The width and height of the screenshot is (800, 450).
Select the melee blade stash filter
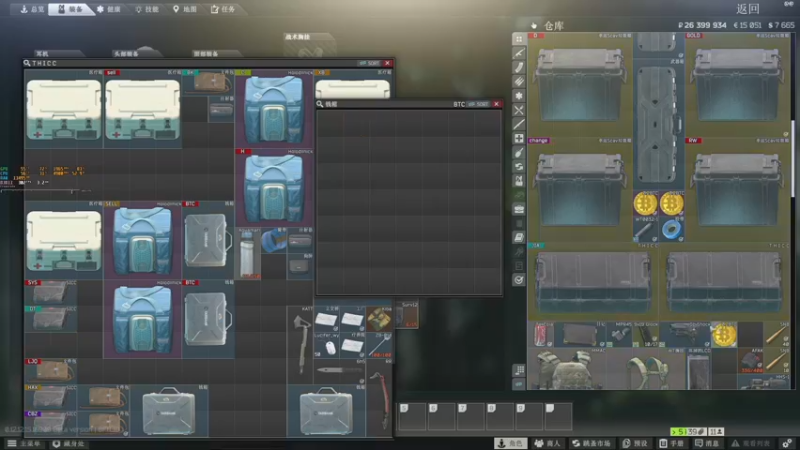tap(519, 124)
